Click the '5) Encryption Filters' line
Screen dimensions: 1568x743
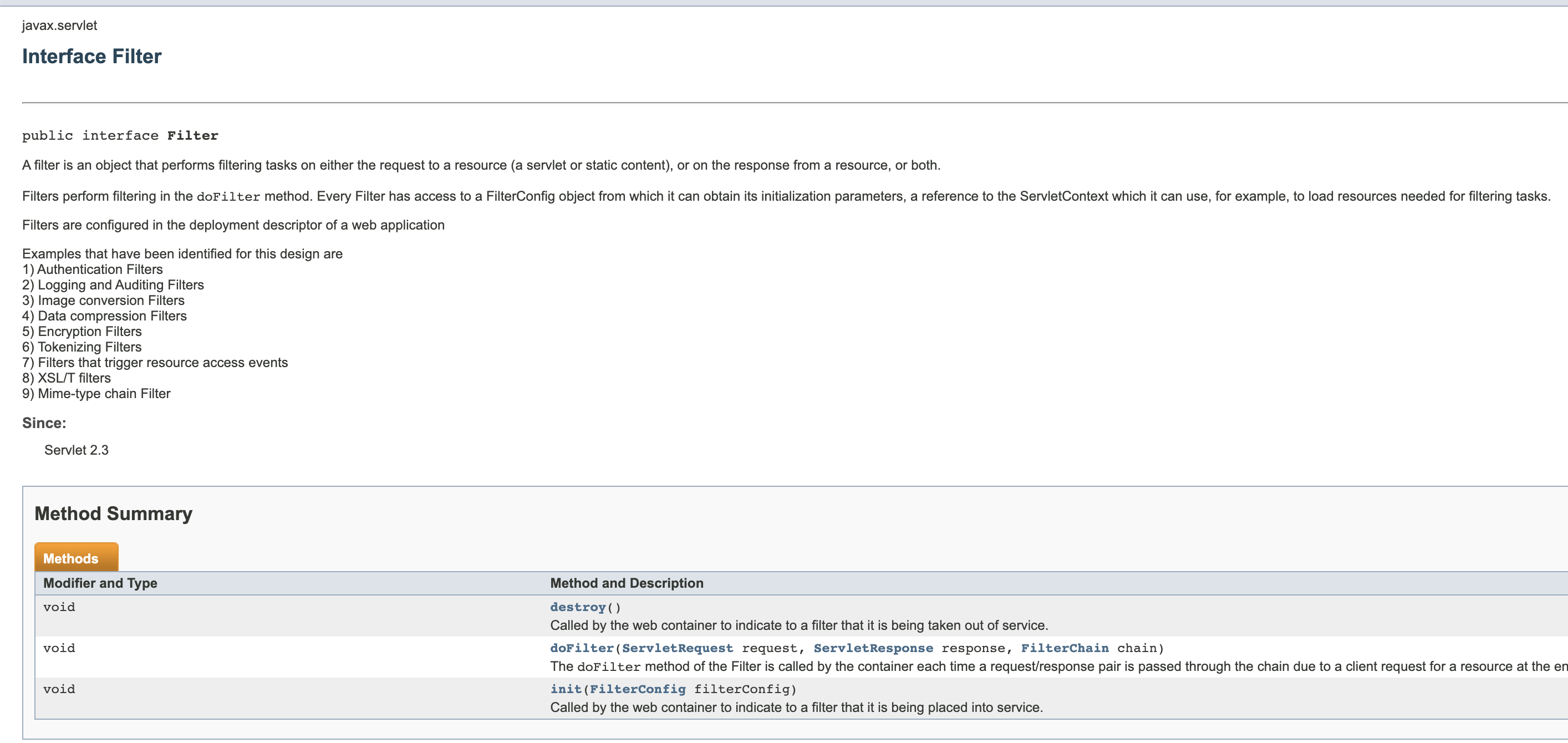(x=82, y=331)
